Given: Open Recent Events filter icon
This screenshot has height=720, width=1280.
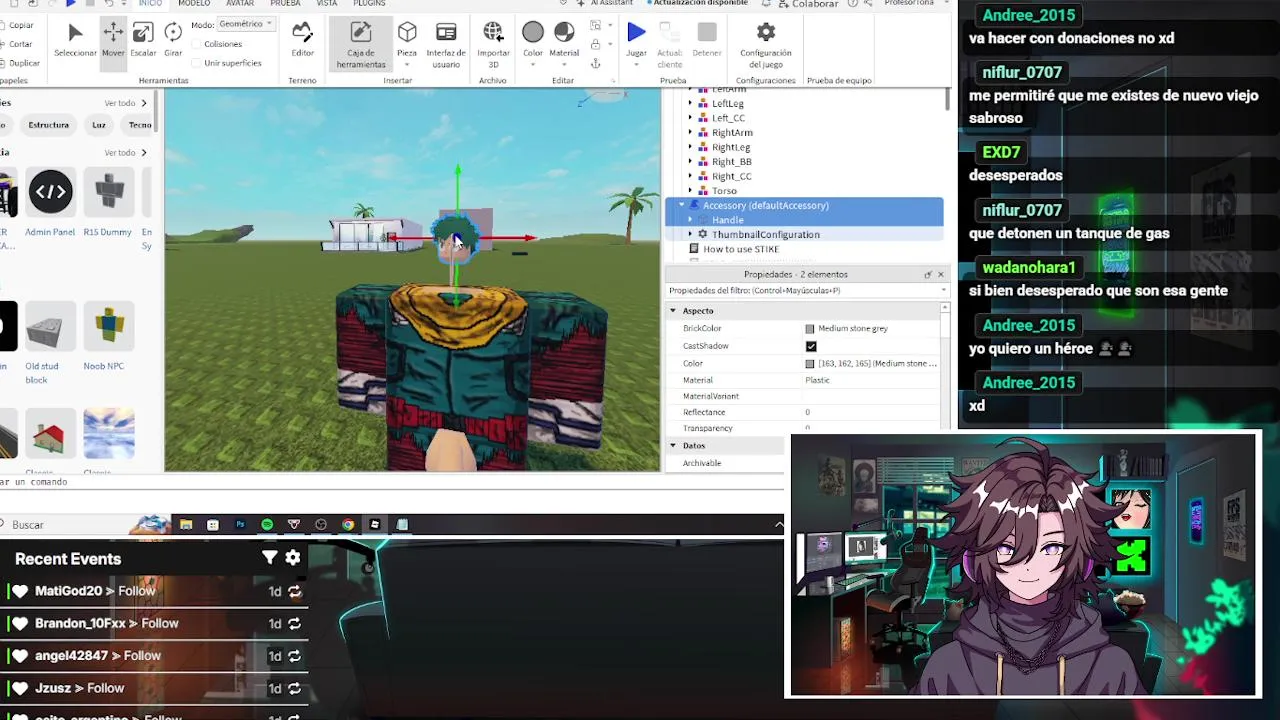Looking at the screenshot, I should pos(269,558).
